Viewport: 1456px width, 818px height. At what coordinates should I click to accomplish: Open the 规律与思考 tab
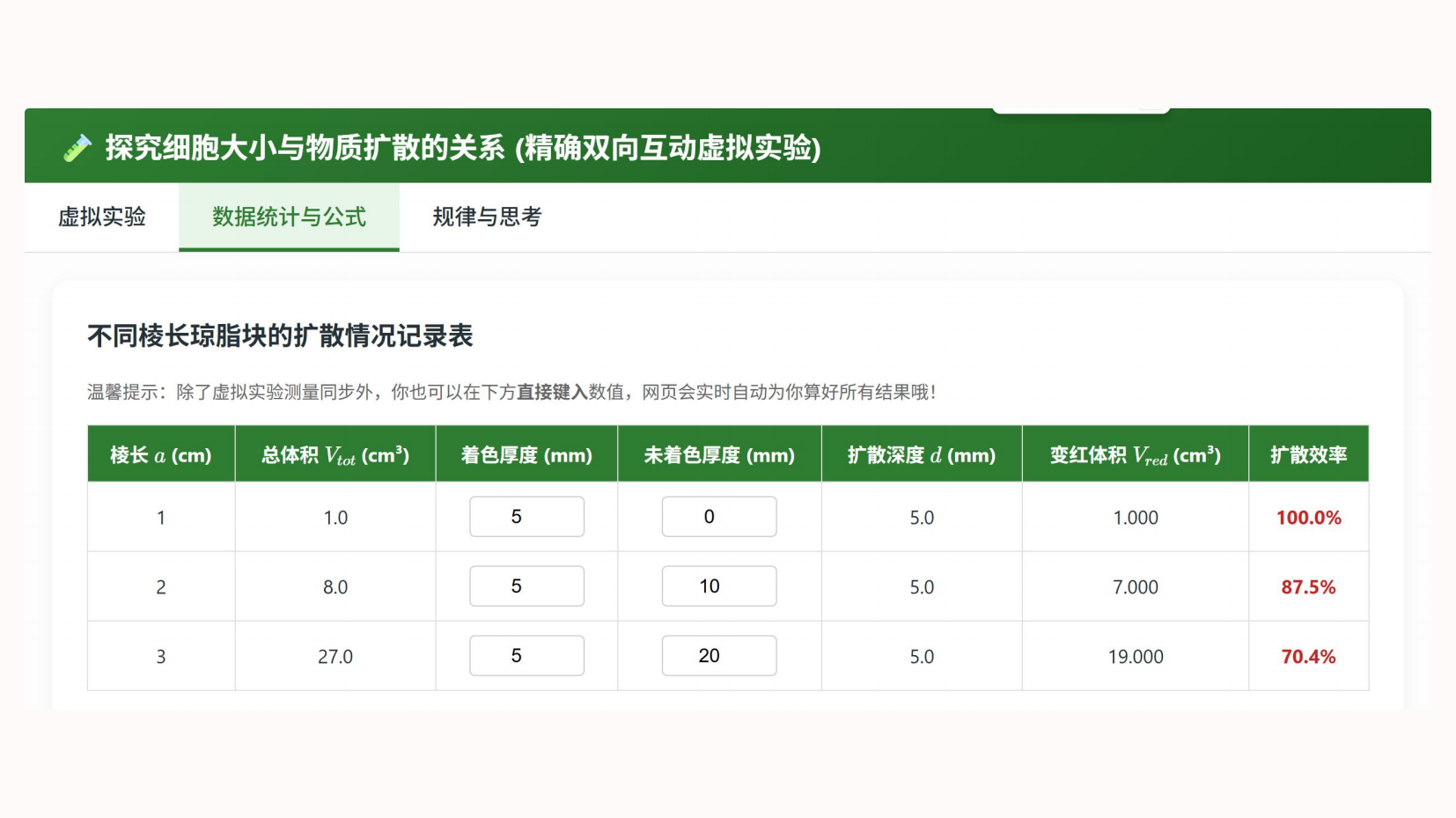pyautogui.click(x=487, y=217)
